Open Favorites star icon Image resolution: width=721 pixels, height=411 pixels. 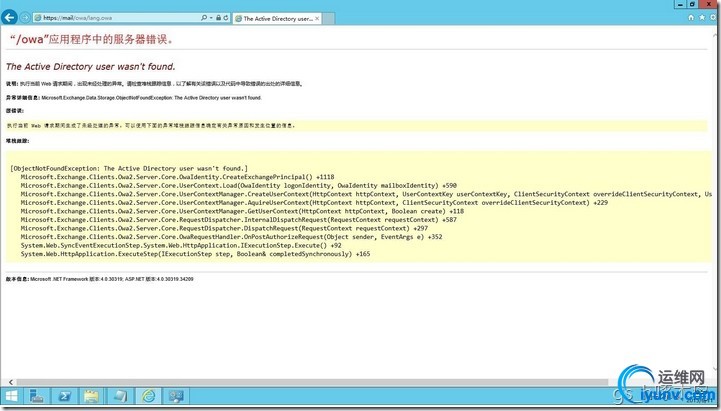pos(702,17)
